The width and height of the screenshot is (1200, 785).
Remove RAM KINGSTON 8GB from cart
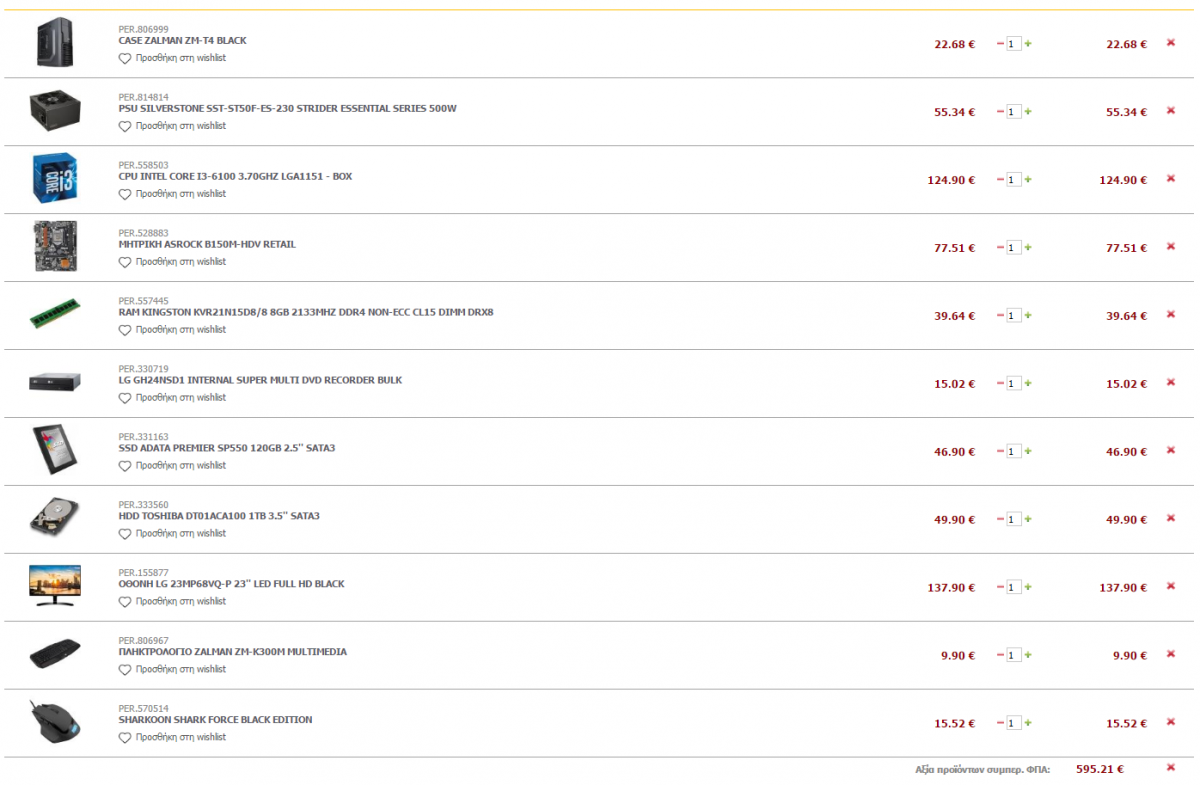point(1171,315)
